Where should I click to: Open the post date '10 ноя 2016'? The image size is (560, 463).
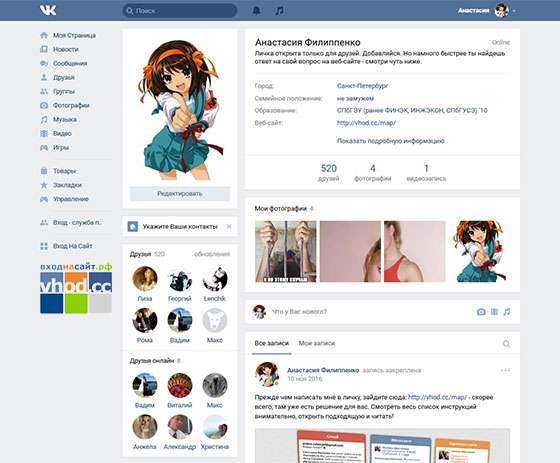[x=305, y=379]
